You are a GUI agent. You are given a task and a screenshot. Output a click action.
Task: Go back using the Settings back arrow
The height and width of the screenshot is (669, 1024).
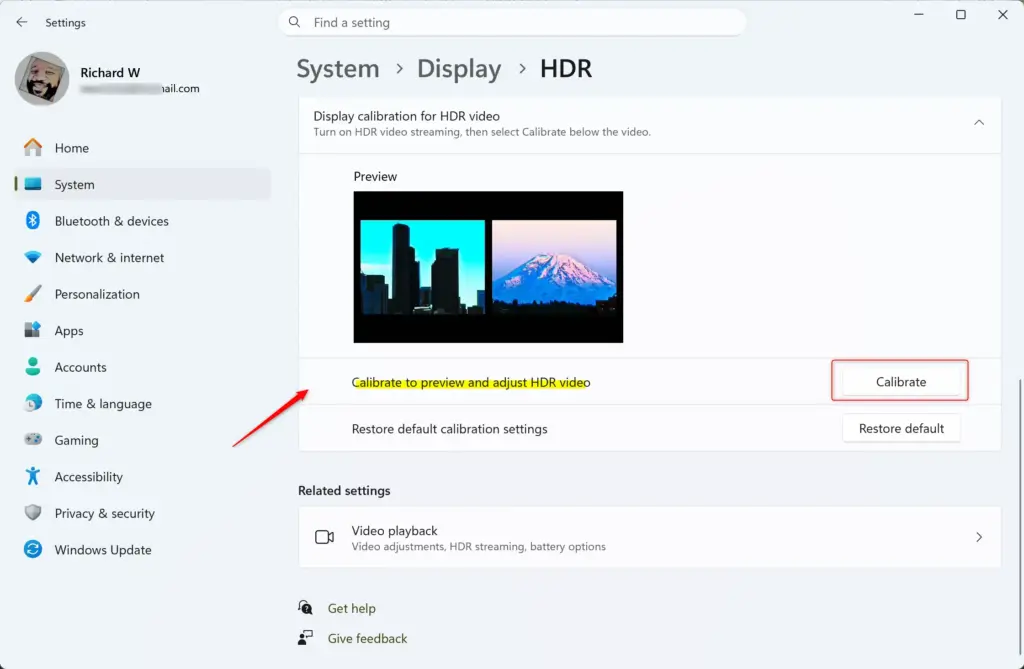[x=22, y=22]
